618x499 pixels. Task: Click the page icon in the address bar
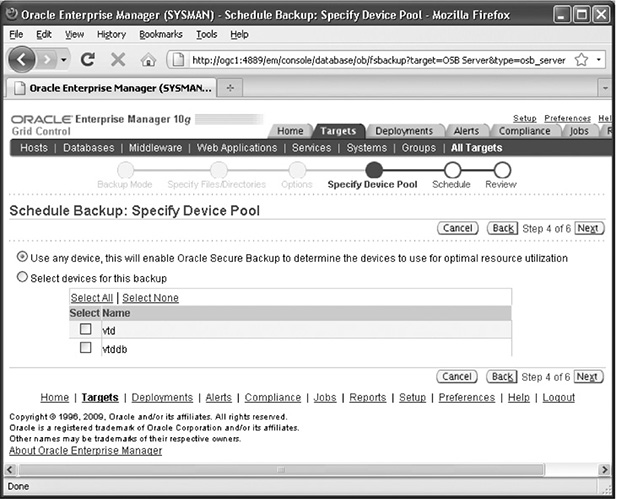[179, 60]
